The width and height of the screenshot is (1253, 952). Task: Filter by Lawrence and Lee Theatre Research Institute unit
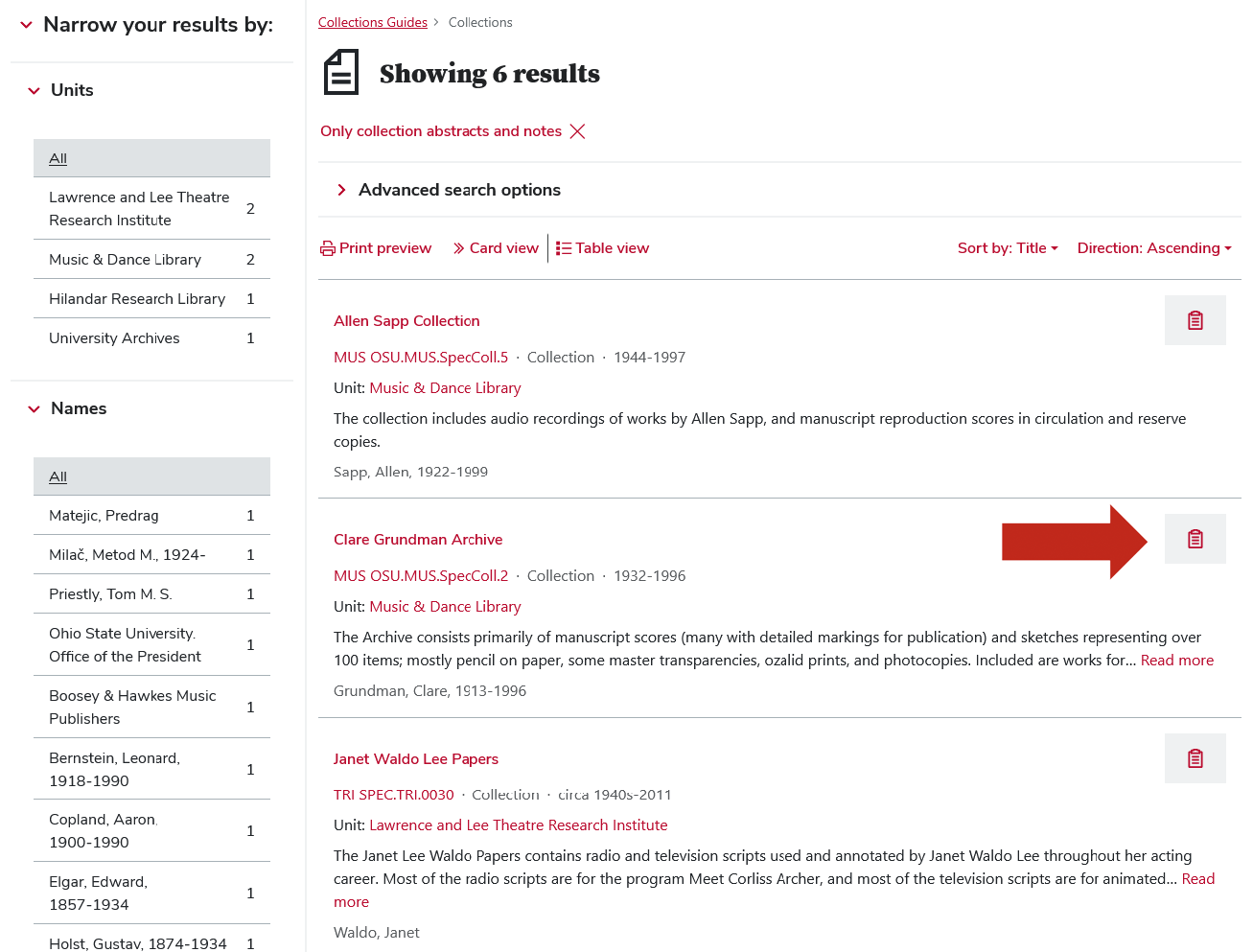(151, 209)
